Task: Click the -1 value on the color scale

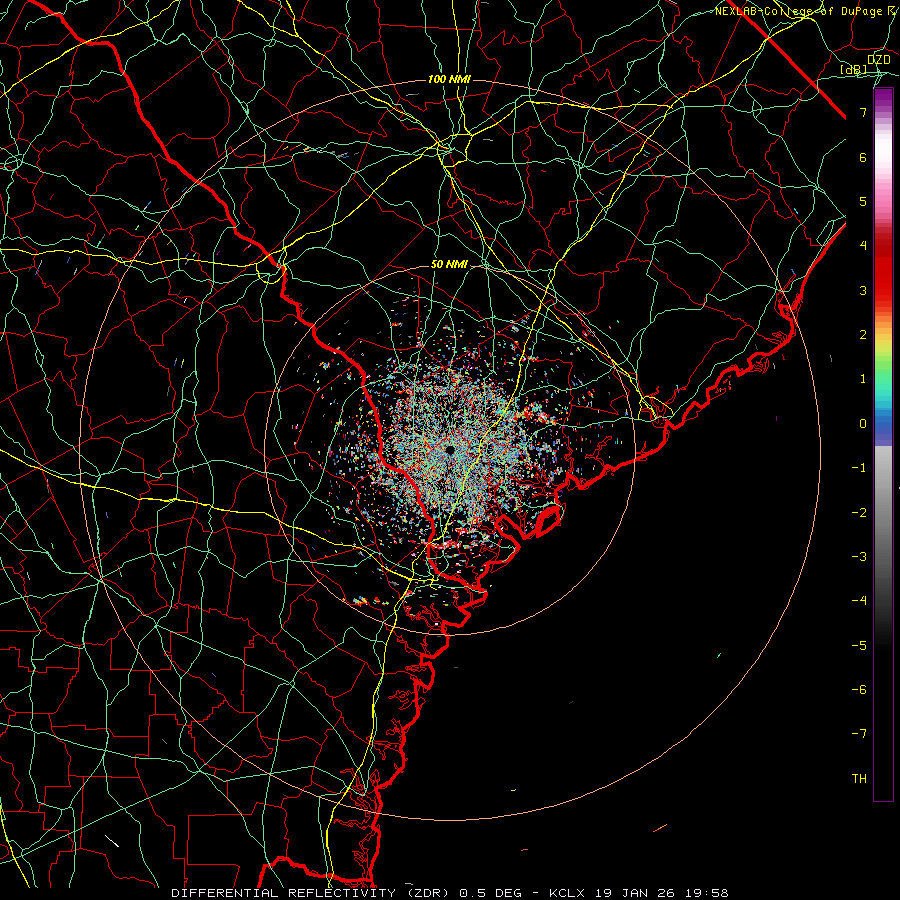Action: 859,468
